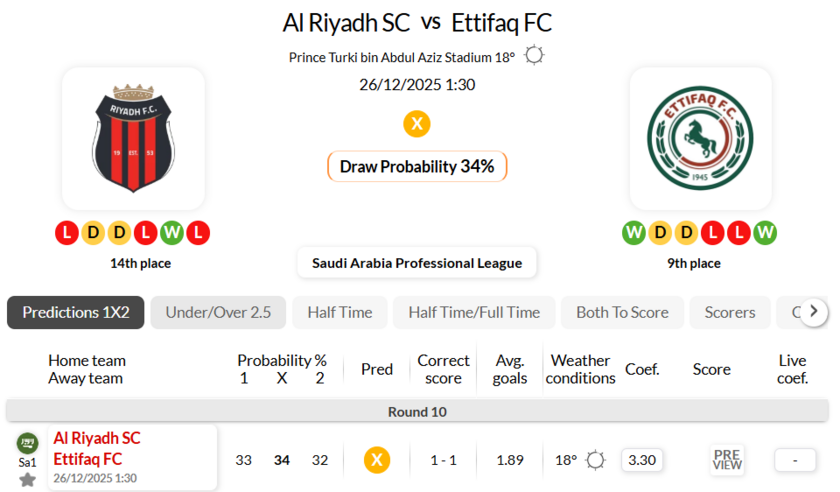This screenshot has height=492, width=840.
Task: Switch to the Under/Over 2.5 tab
Action: 218,312
